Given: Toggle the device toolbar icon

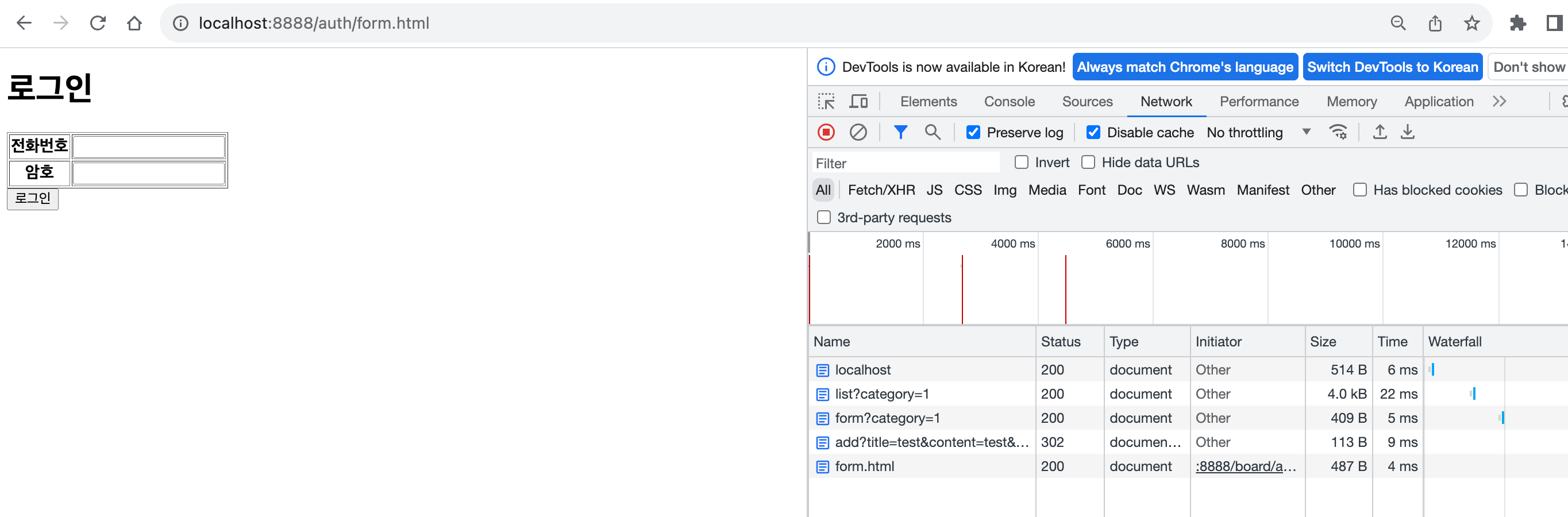Looking at the screenshot, I should 859,102.
